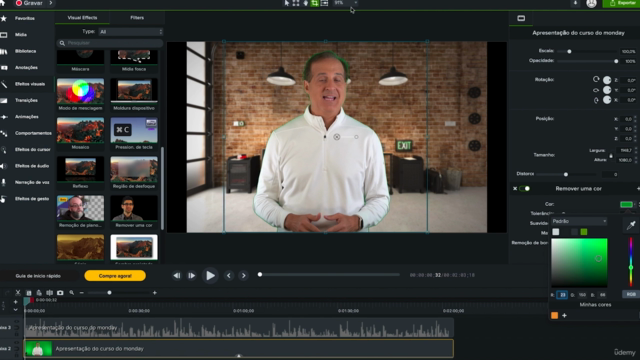This screenshot has width=640, height=360.
Task: Select the green-screen clip on track 2
Action: click(239, 349)
